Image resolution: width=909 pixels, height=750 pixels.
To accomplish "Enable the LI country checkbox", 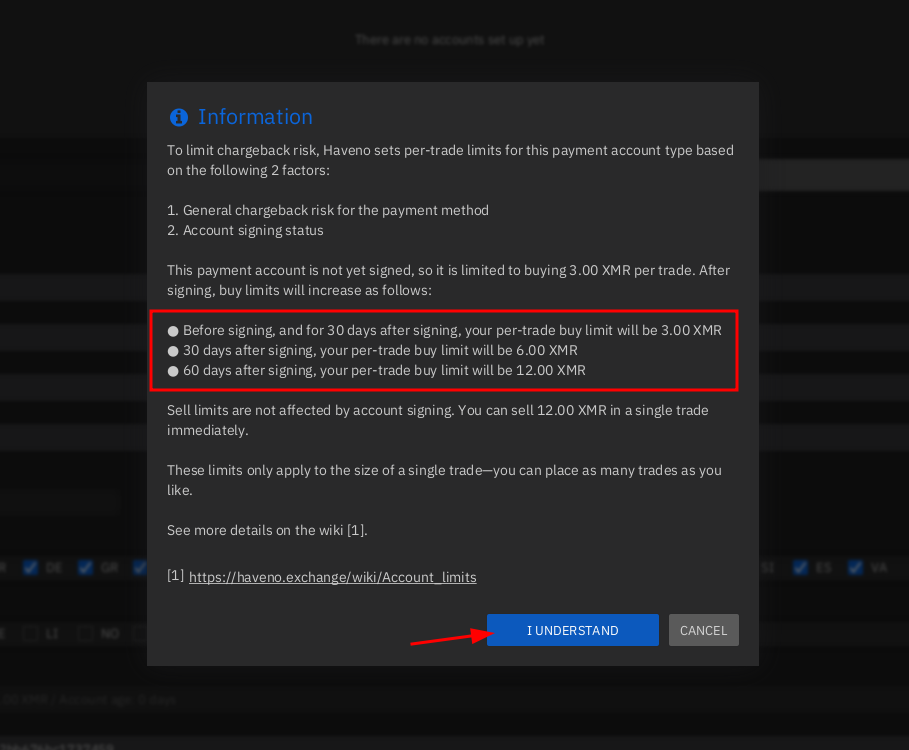I will pos(31,633).
